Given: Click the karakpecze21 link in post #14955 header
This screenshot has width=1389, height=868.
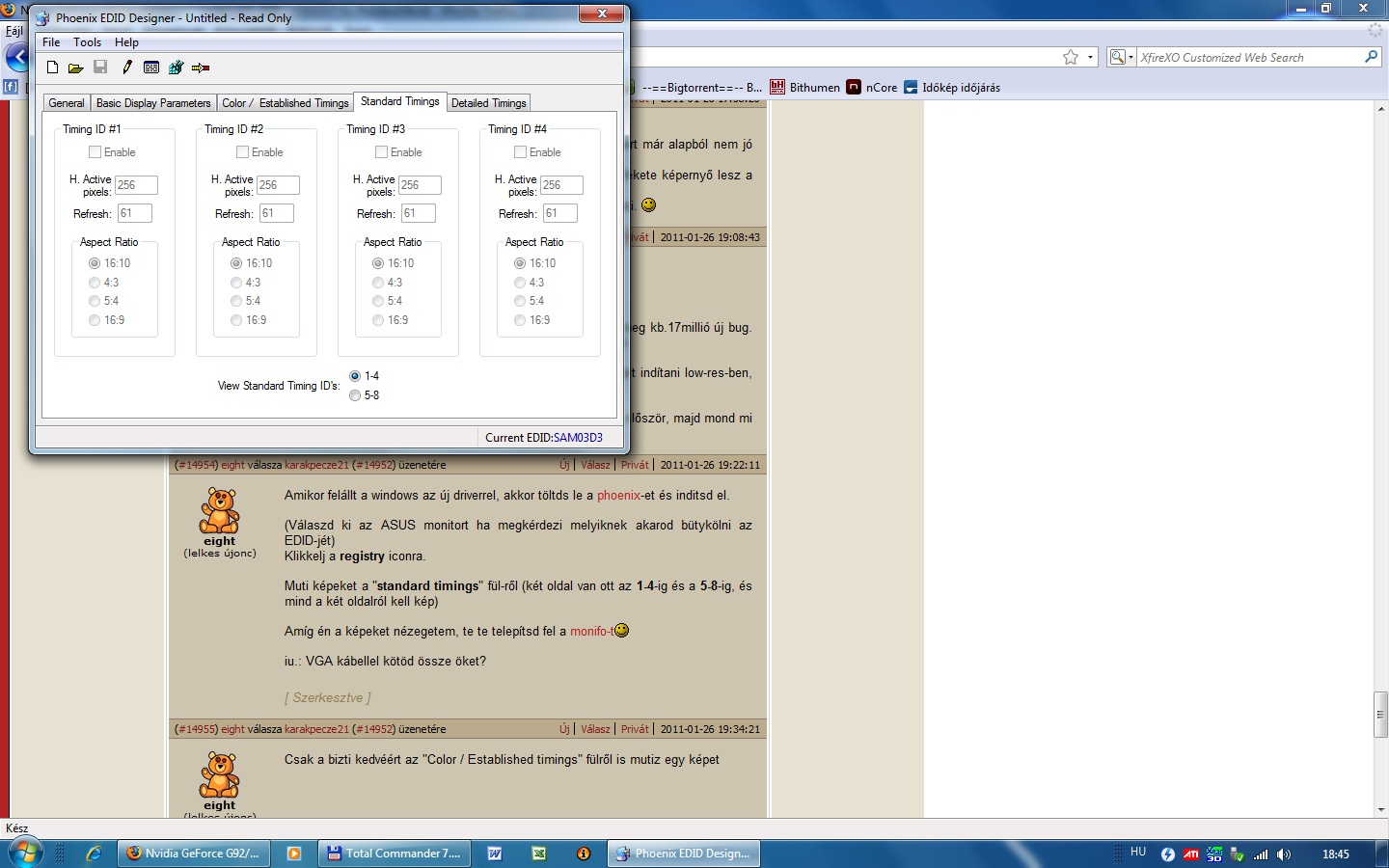Looking at the screenshot, I should coord(316,729).
